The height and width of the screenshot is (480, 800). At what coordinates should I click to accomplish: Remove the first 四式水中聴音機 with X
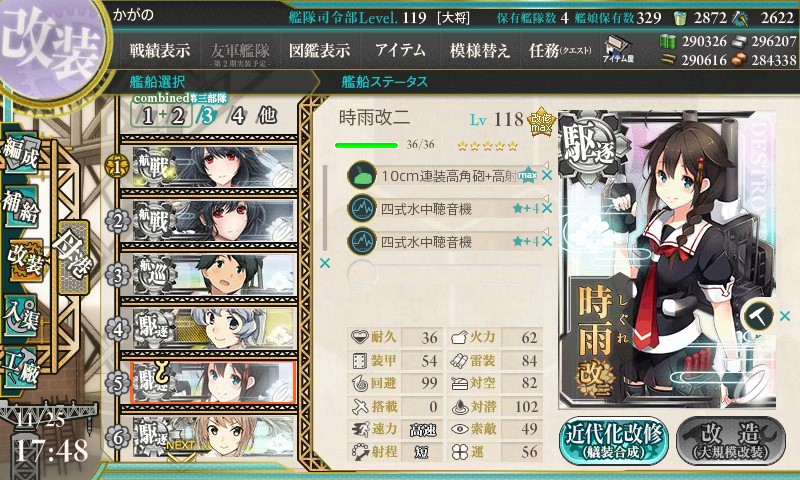[547, 208]
